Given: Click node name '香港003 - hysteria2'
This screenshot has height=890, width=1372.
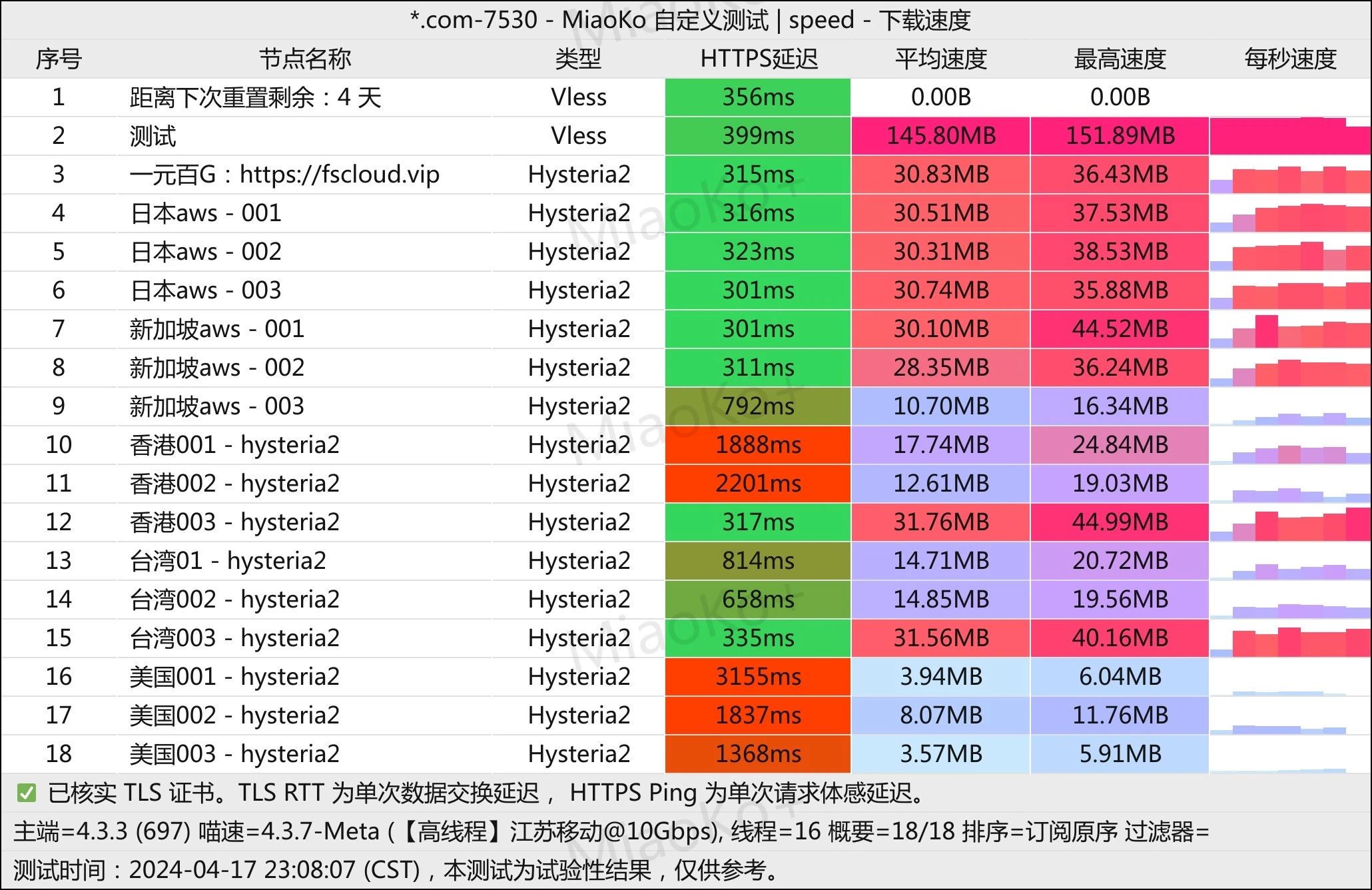Looking at the screenshot, I should tap(234, 523).
